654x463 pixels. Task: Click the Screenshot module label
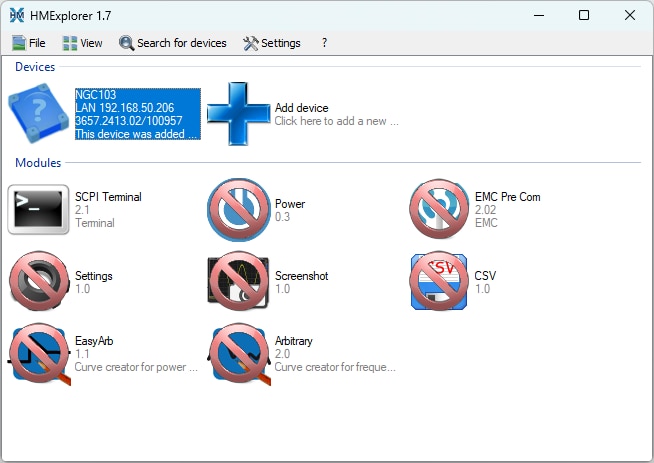click(302, 276)
